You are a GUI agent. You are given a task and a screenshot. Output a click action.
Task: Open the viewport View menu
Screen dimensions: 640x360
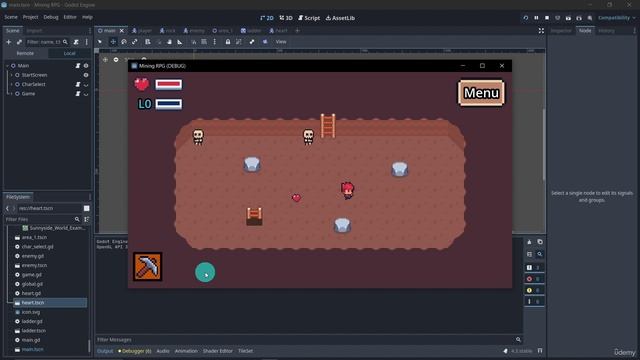281,42
